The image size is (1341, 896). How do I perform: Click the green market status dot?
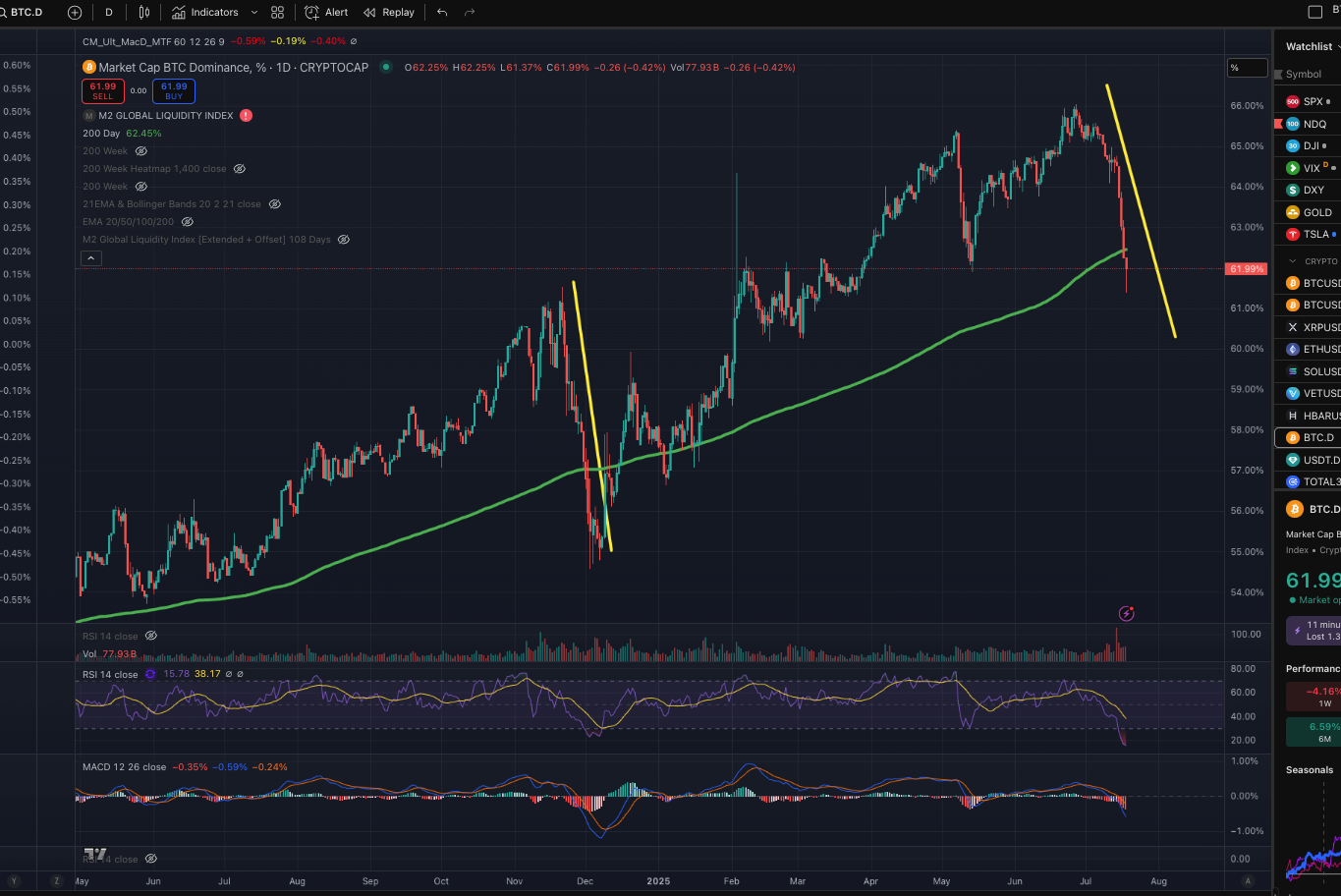[386, 67]
